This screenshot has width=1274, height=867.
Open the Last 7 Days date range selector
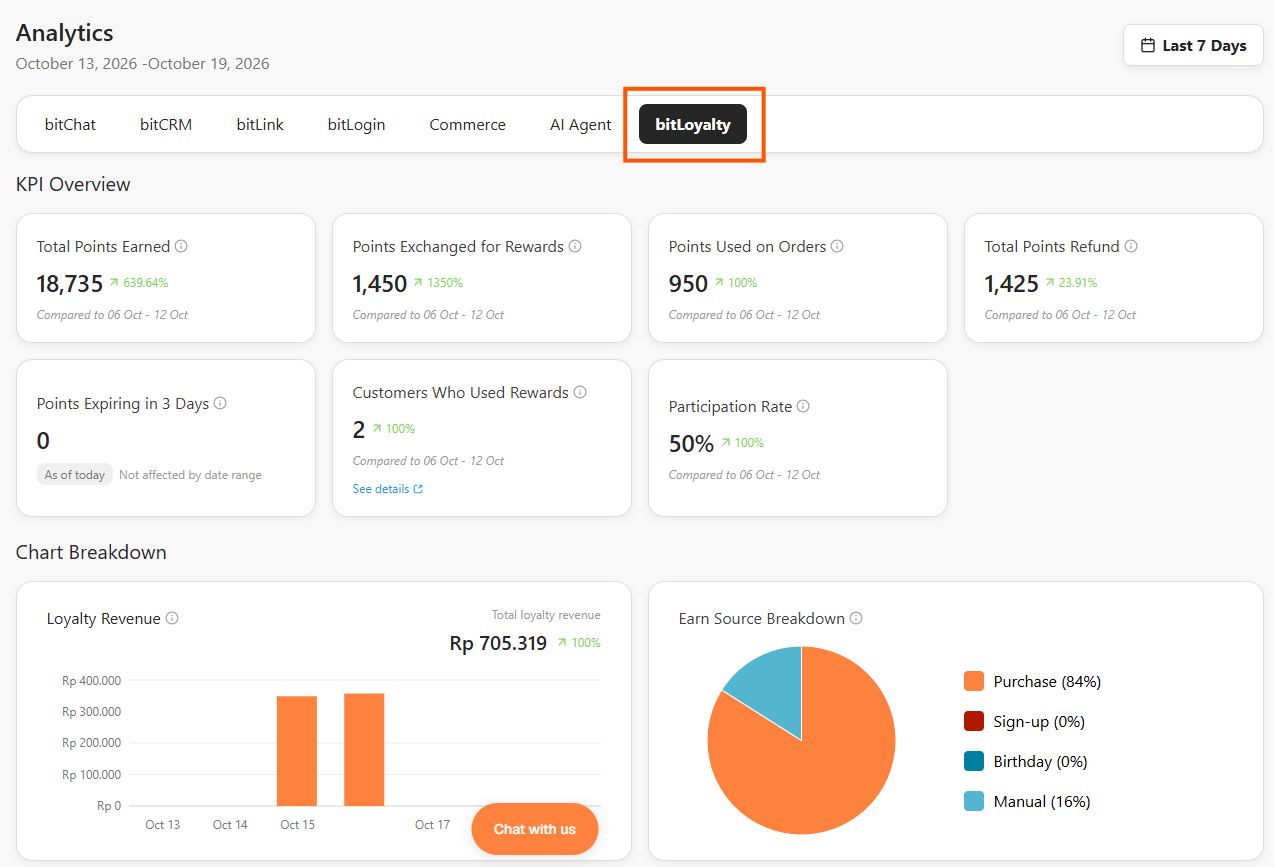point(1193,45)
